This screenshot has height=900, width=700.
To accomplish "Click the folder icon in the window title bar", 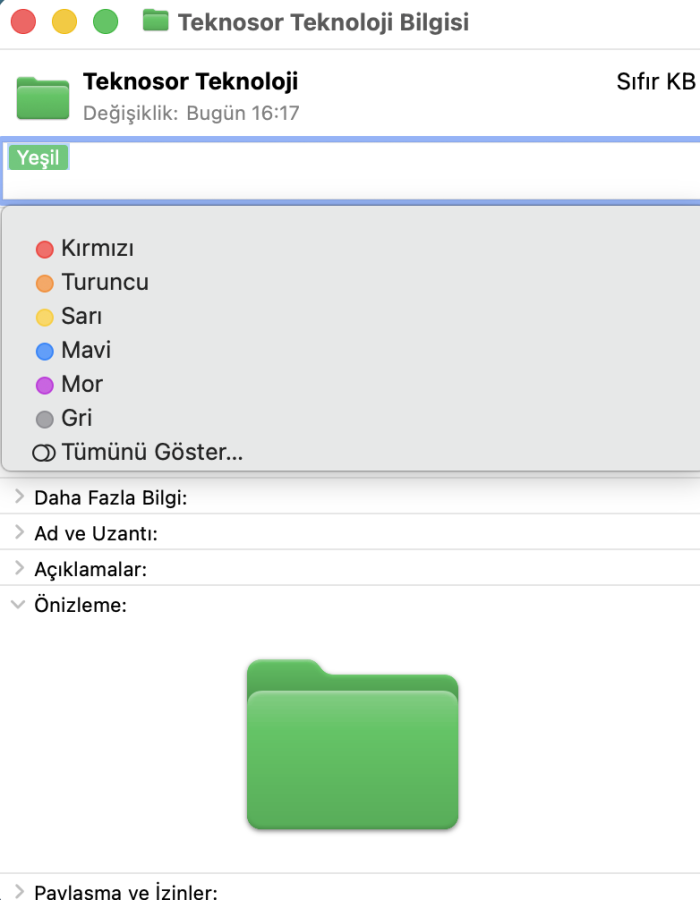I will point(156,21).
